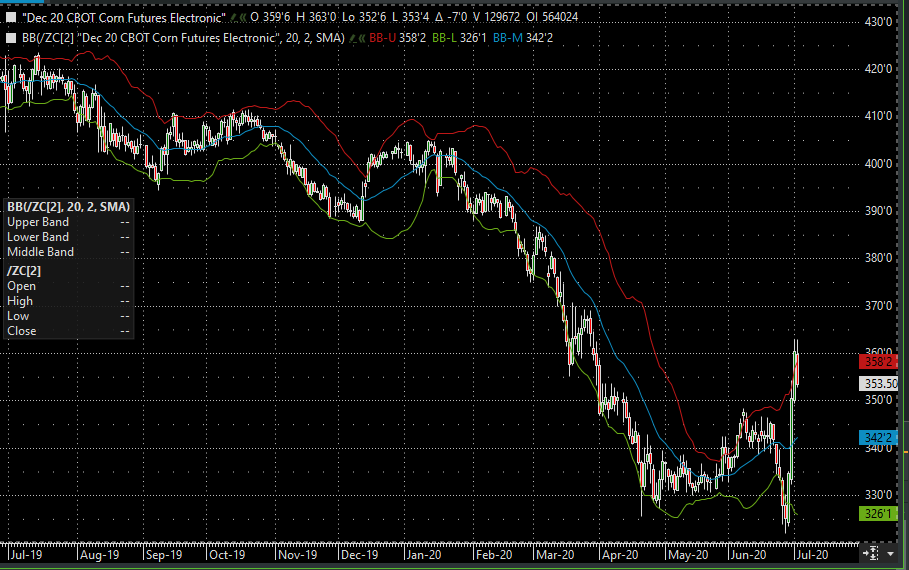Collapse the BB study line with its double-chevron icon
The image size is (909, 570).
362,38
